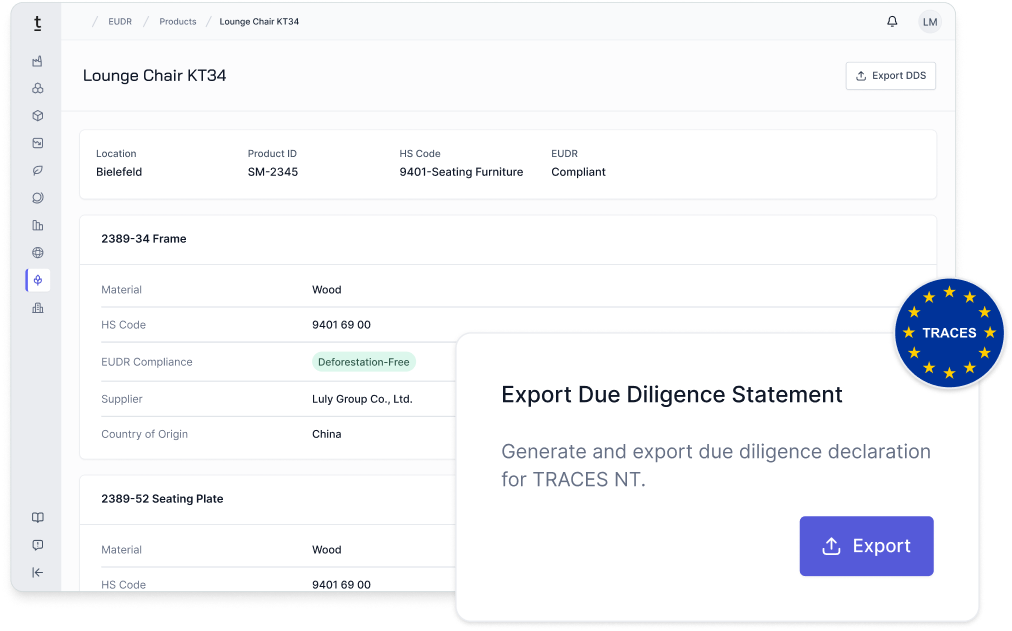Open the documentation book icon
The width and height of the screenshot is (1012, 631).
[x=37, y=517]
